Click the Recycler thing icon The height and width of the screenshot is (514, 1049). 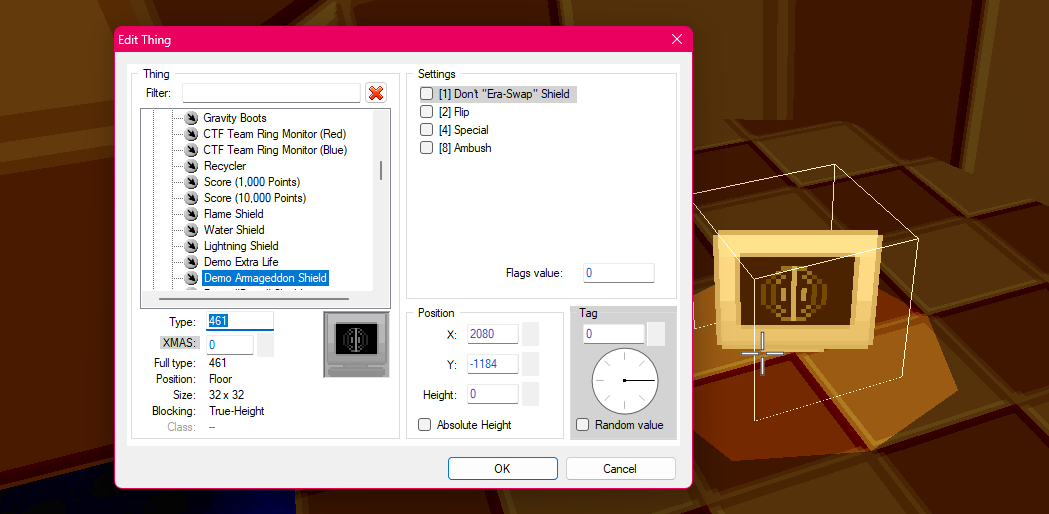[192, 166]
